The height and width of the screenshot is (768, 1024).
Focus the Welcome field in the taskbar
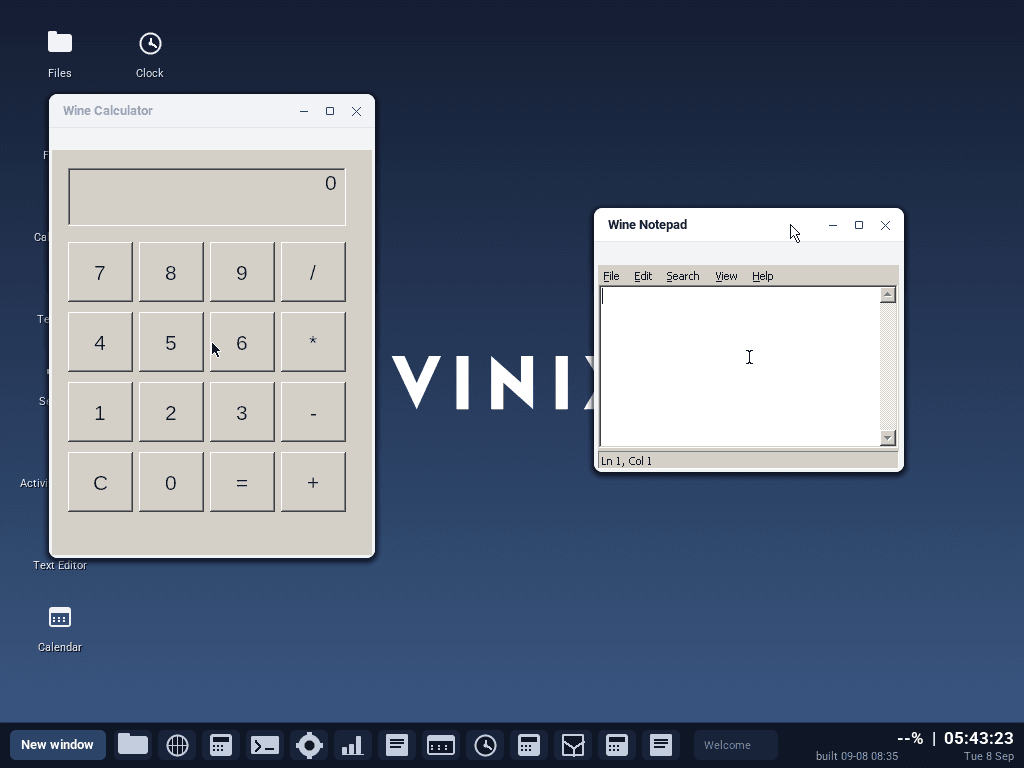736,744
